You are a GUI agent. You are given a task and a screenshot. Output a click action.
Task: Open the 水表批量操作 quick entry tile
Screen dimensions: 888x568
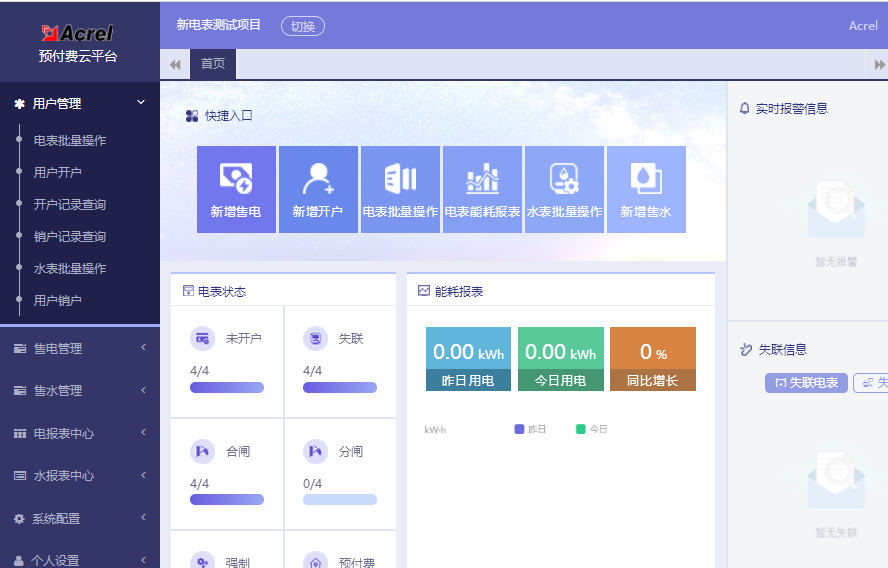(564, 180)
